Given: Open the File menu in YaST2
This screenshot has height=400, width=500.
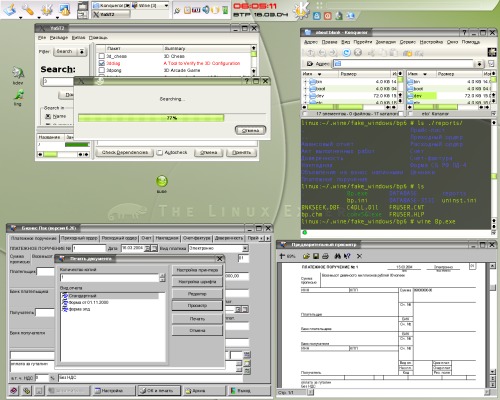Looking at the screenshot, I should 42,38.
